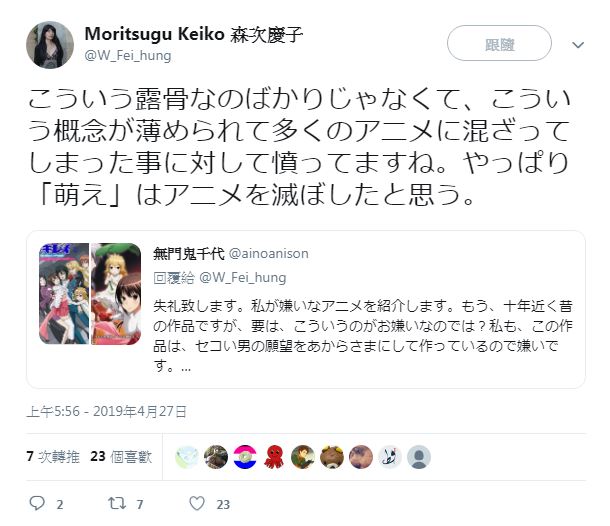The width and height of the screenshot is (610, 526).
Task: Open the right anime character thumbnail
Action: pos(116,294)
